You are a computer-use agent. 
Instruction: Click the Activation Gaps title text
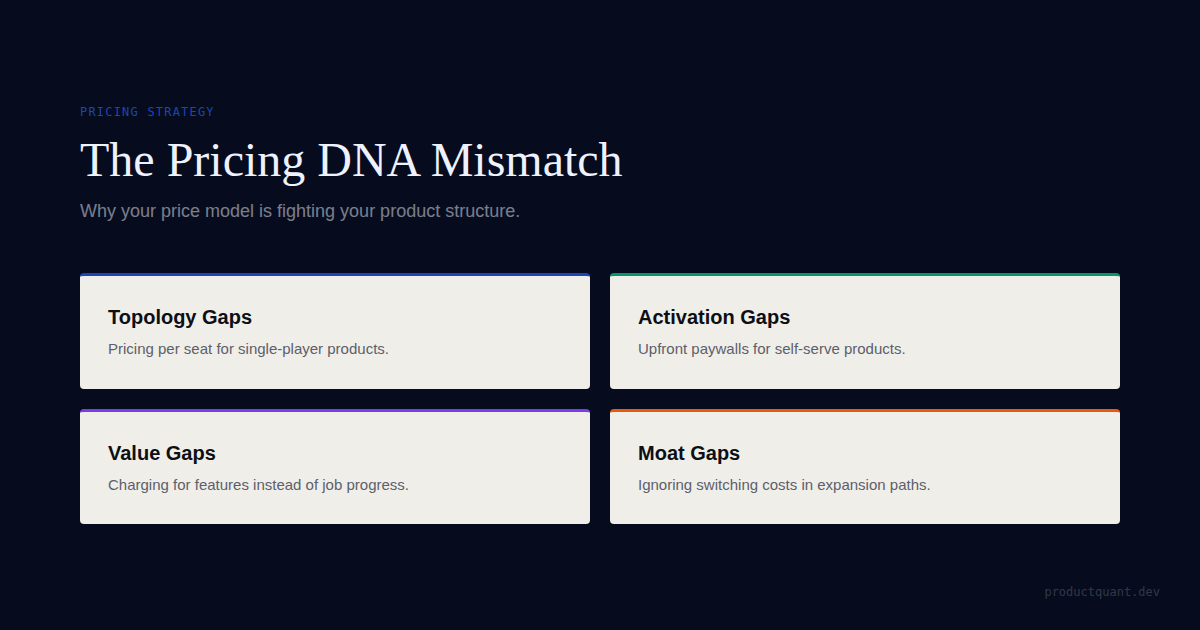click(x=714, y=317)
